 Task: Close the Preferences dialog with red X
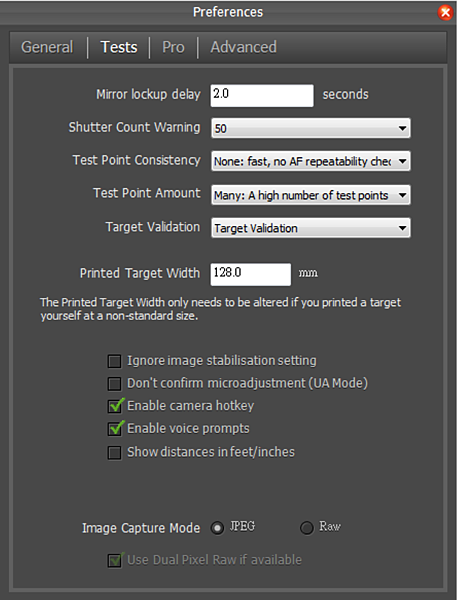445,12
